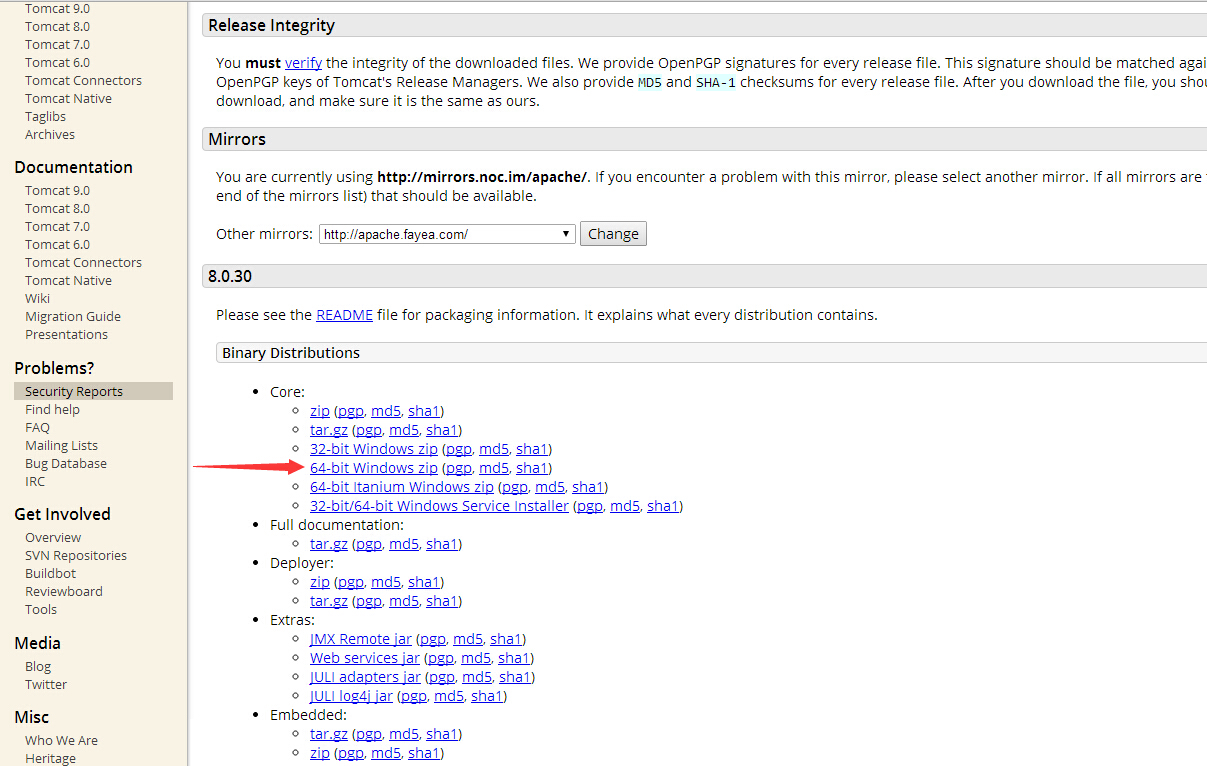Download the 32-bit Windows zip

tap(373, 449)
